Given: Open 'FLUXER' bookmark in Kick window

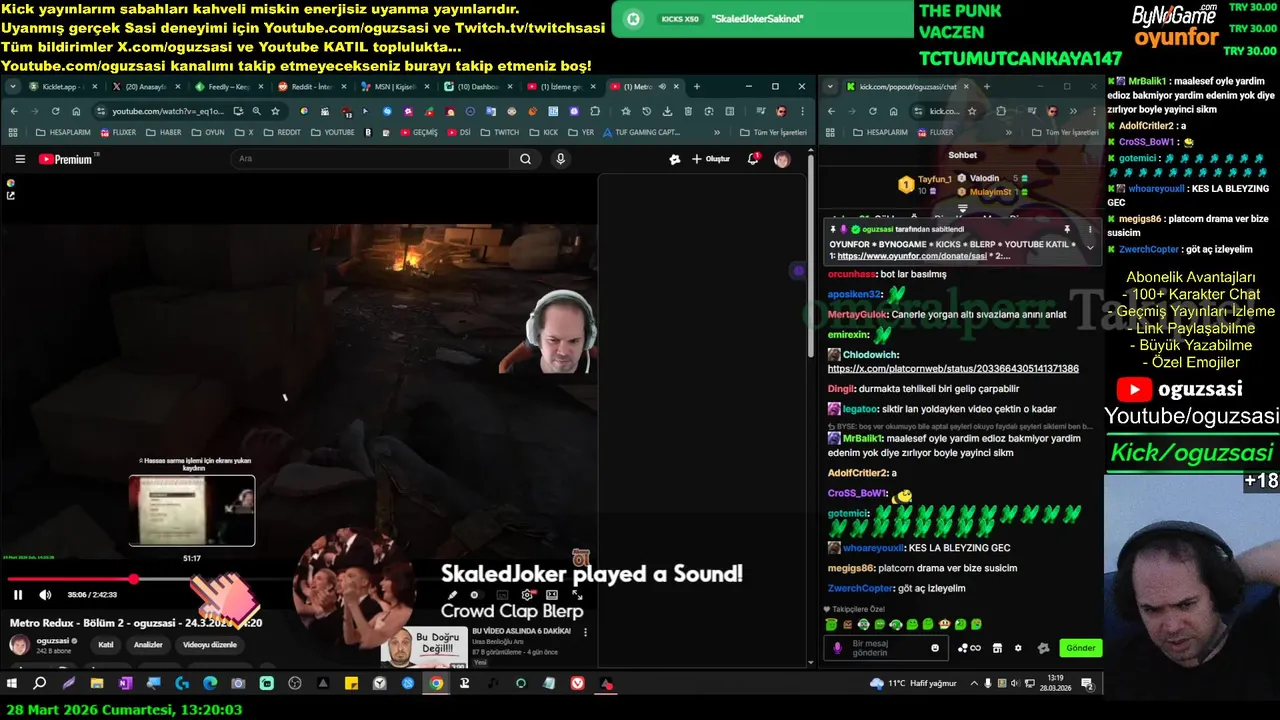Looking at the screenshot, I should 935,132.
